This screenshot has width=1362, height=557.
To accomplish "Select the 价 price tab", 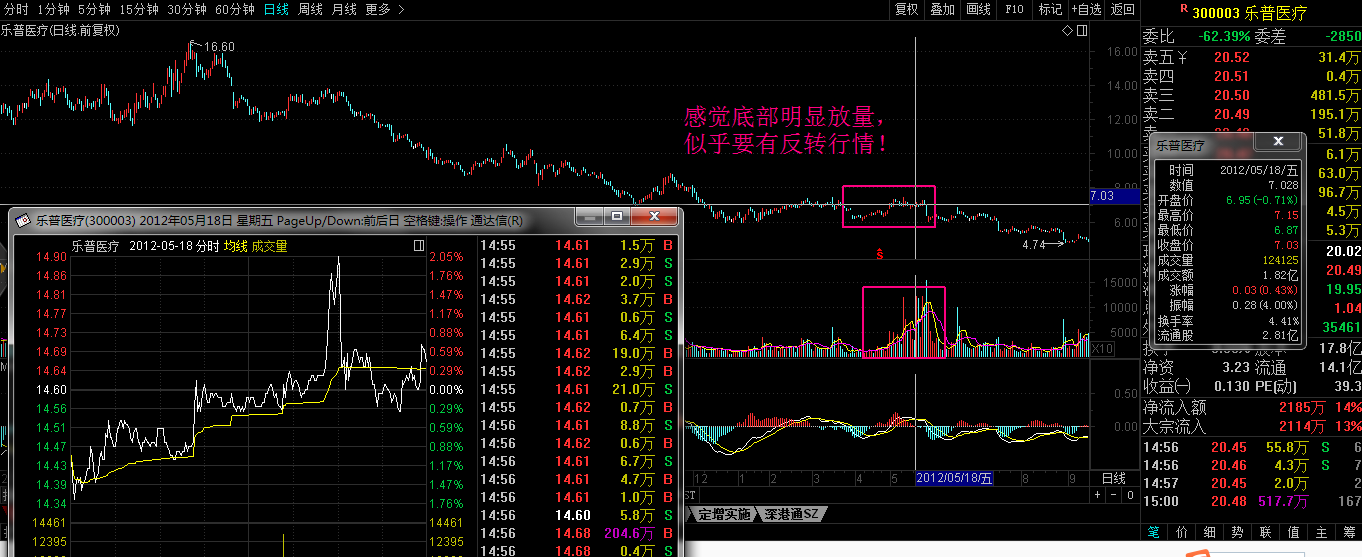I will point(1181,532).
